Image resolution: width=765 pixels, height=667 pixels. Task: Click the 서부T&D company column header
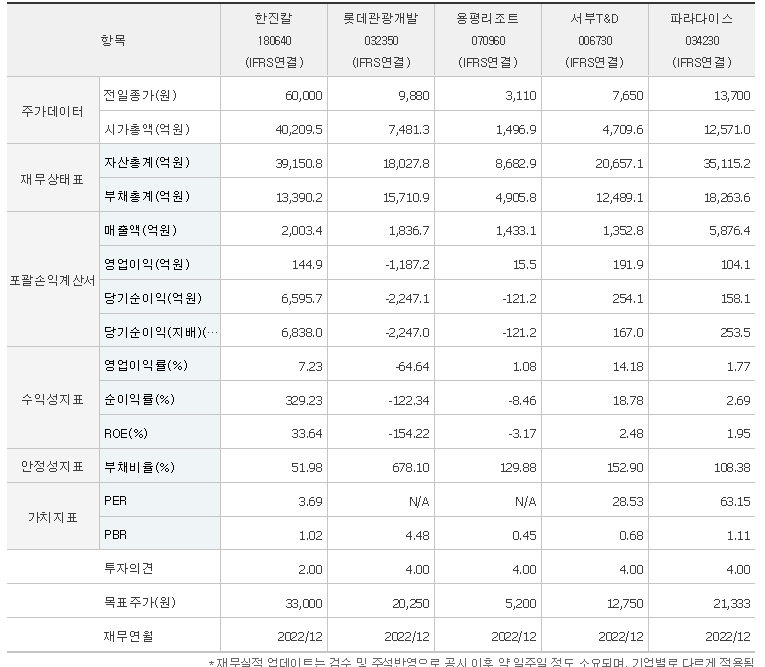point(594,40)
